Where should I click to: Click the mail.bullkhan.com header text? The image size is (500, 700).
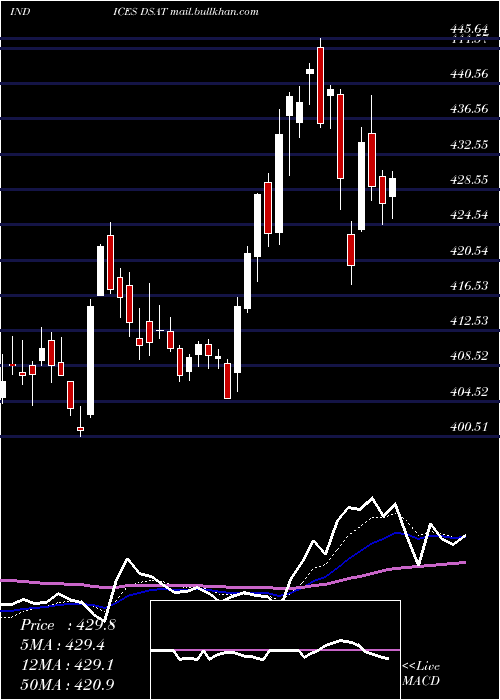click(x=214, y=12)
